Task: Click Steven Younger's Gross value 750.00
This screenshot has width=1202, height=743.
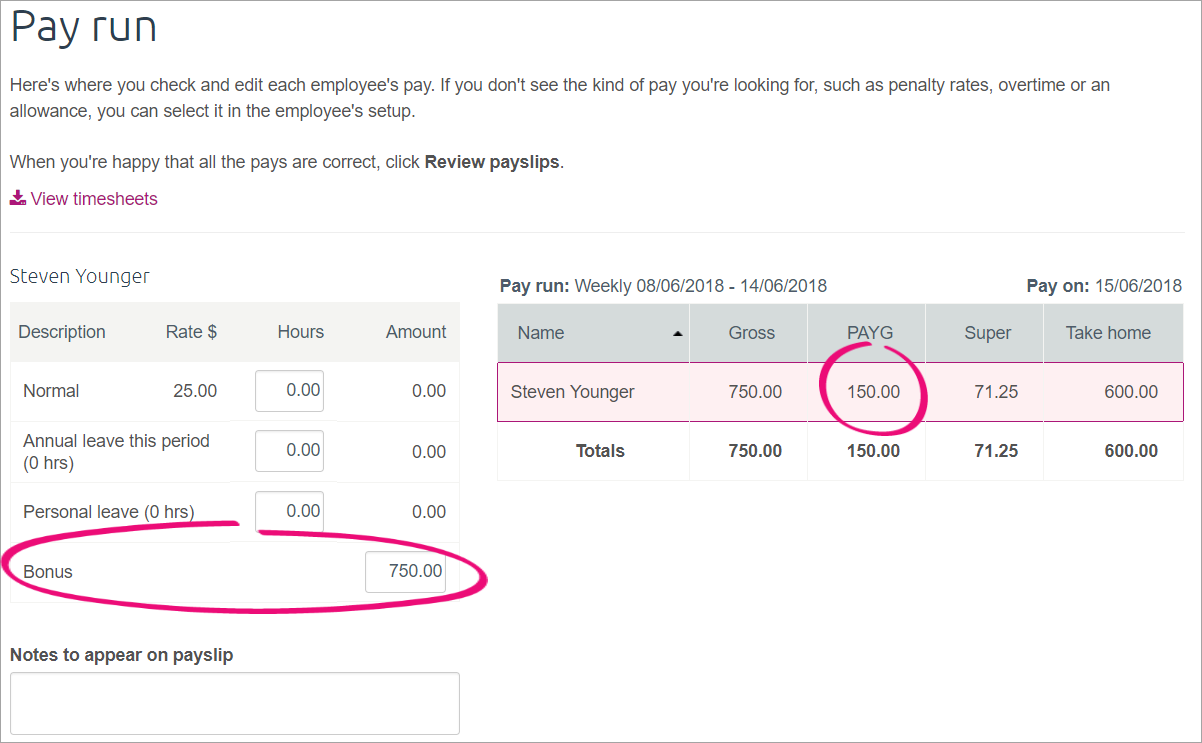Action: tap(755, 392)
